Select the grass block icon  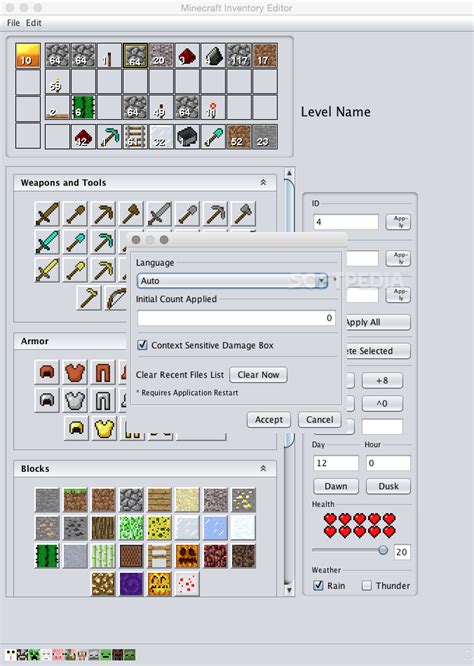click(75, 500)
